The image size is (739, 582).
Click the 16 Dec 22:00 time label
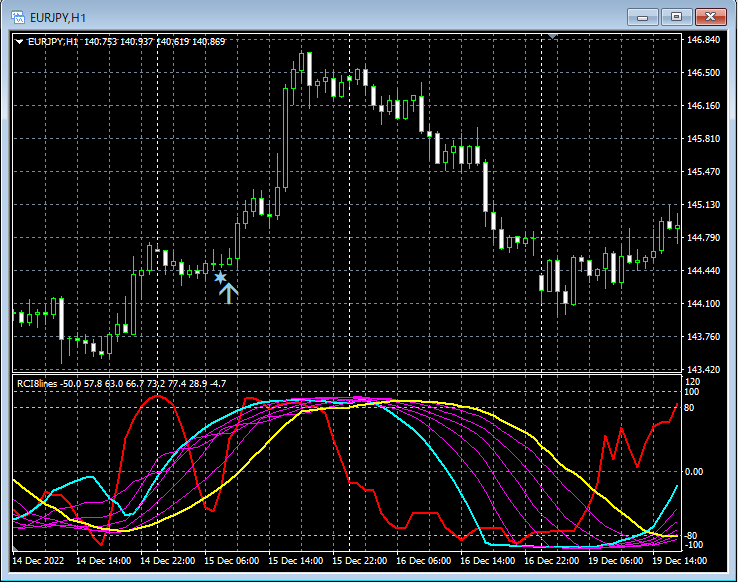(x=552, y=561)
